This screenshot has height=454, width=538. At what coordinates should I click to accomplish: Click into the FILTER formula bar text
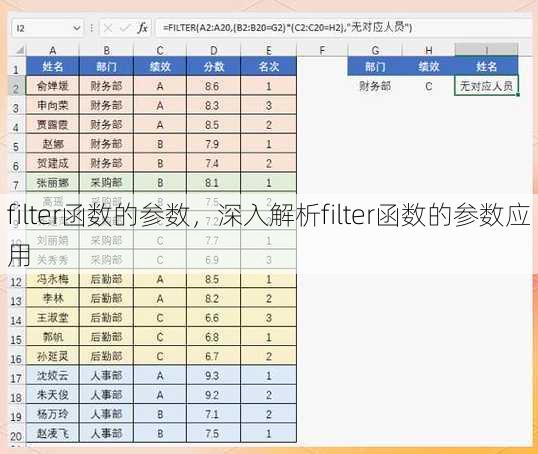tap(288, 27)
